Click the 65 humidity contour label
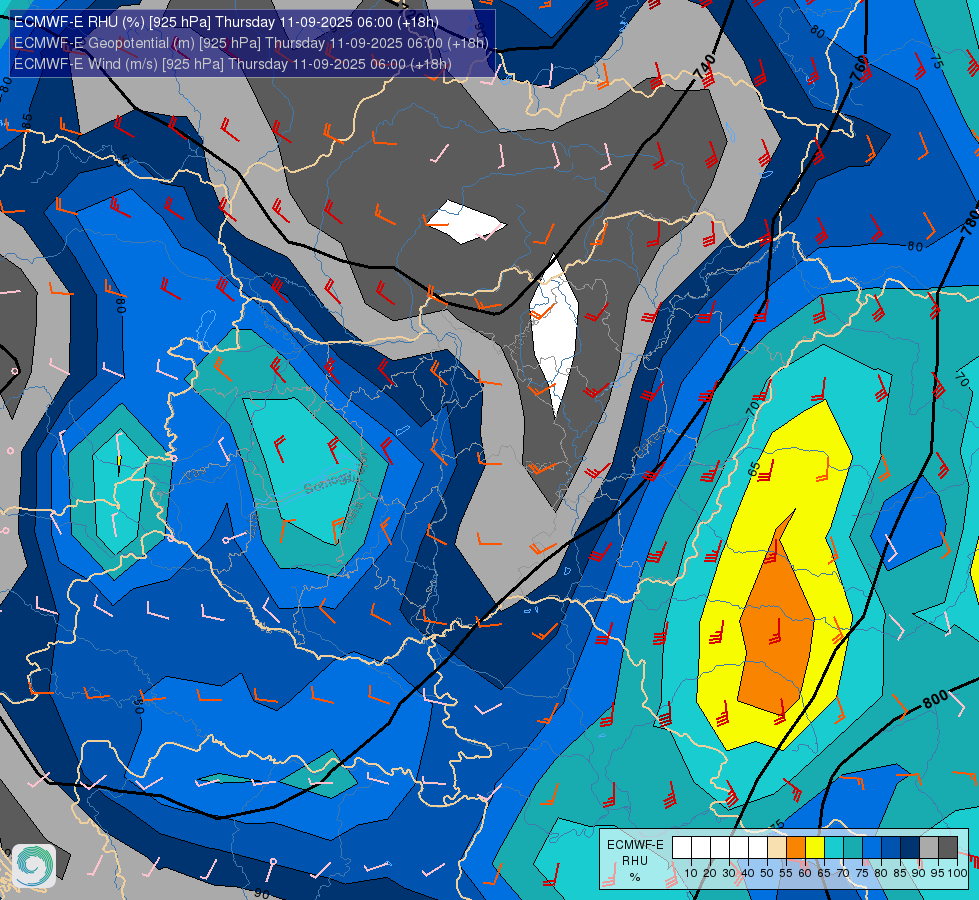This screenshot has height=900, width=979. 755,469
